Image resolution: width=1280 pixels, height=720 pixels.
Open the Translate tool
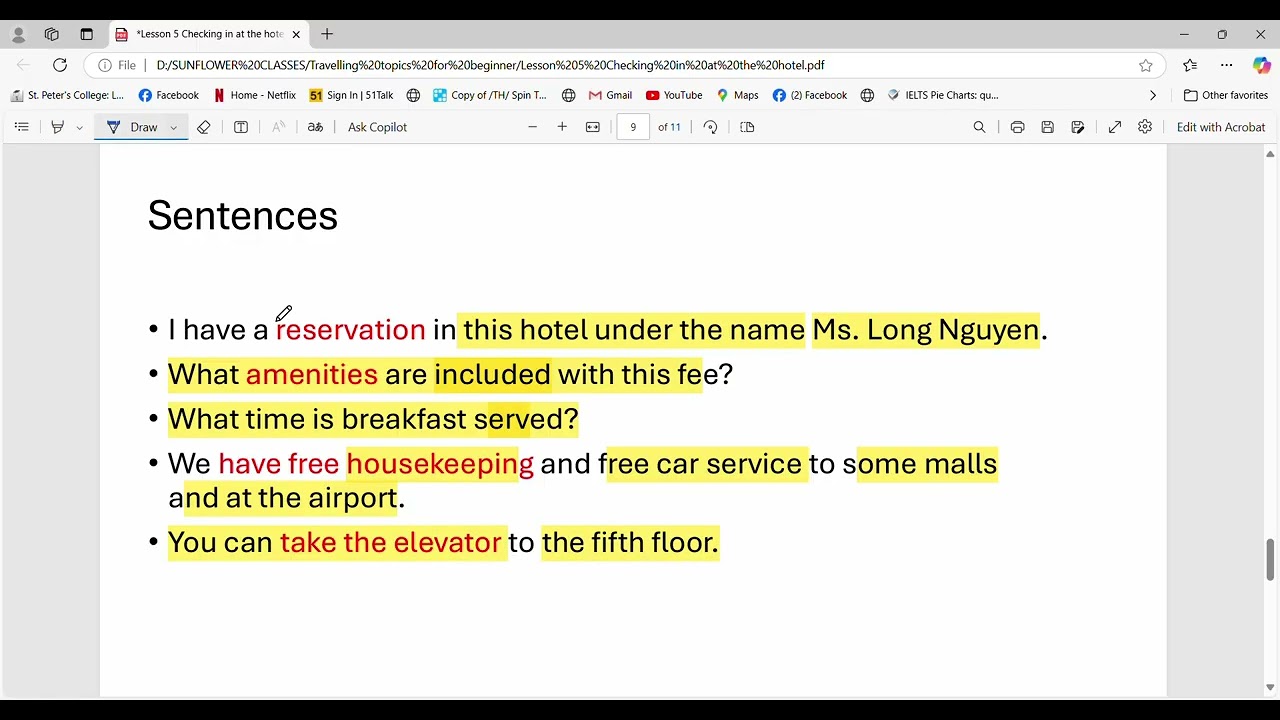[315, 127]
